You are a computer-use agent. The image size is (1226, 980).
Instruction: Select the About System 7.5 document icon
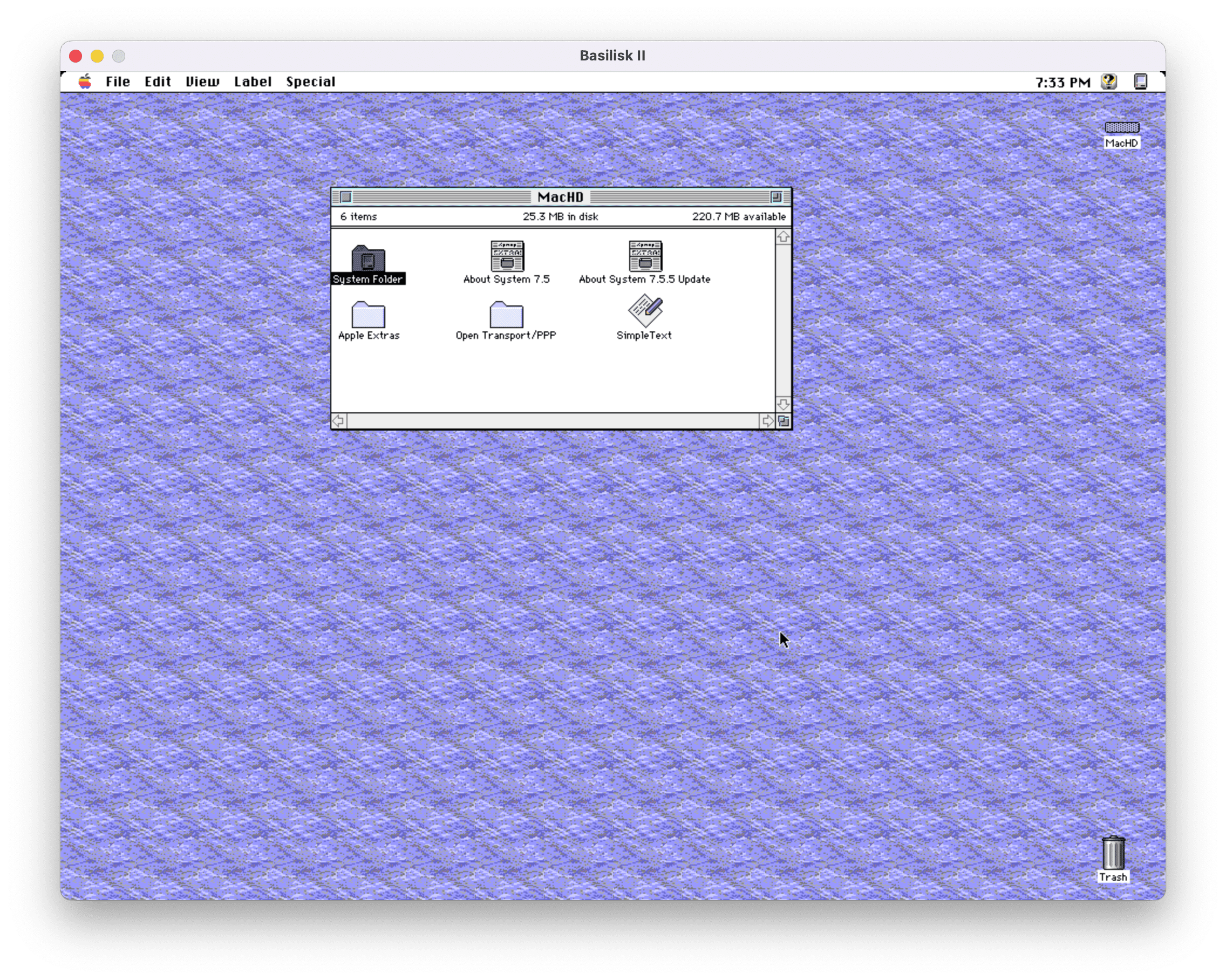[x=507, y=256]
